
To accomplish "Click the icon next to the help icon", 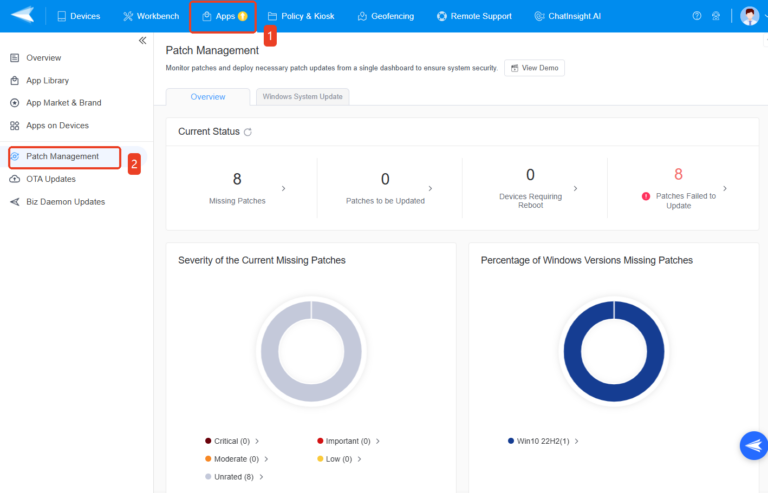I will (x=716, y=16).
